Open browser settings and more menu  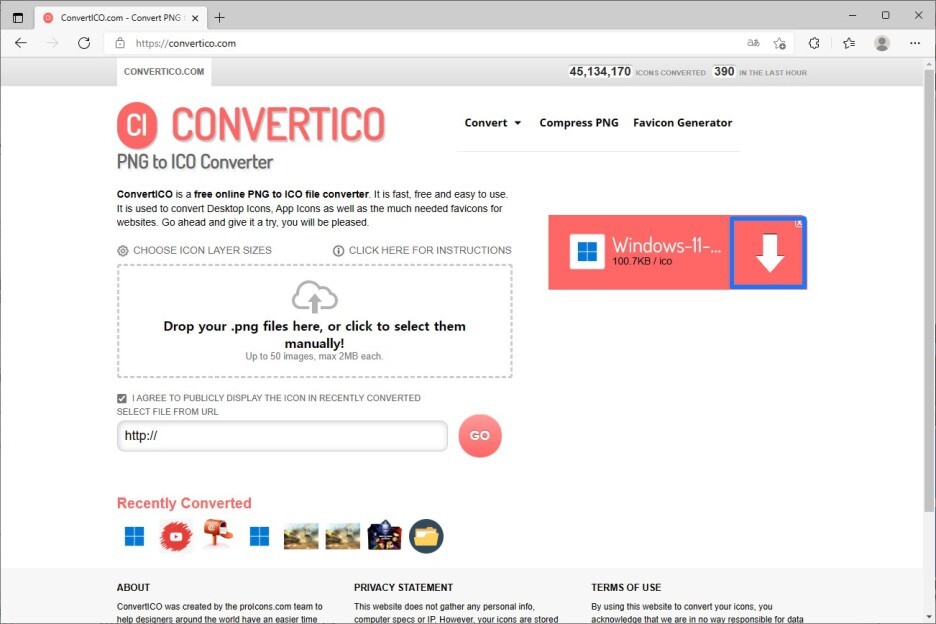pos(915,43)
